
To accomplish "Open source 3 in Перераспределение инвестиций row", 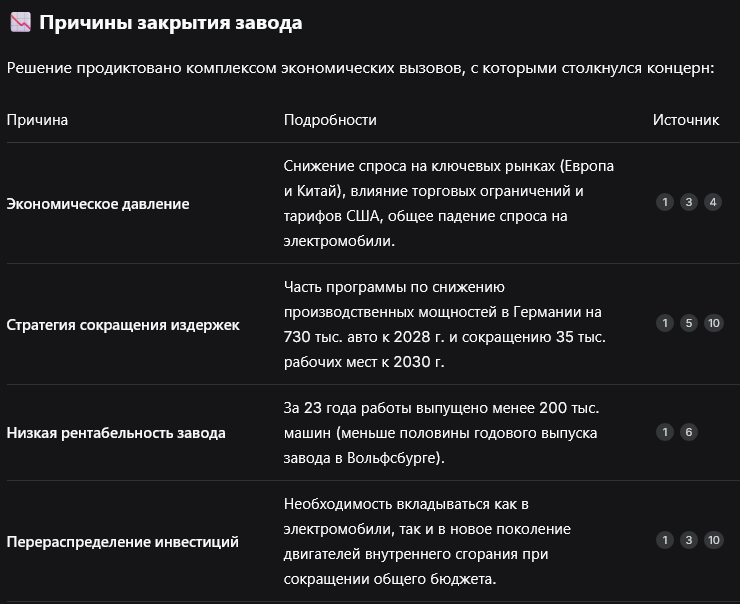I will tap(689, 540).
